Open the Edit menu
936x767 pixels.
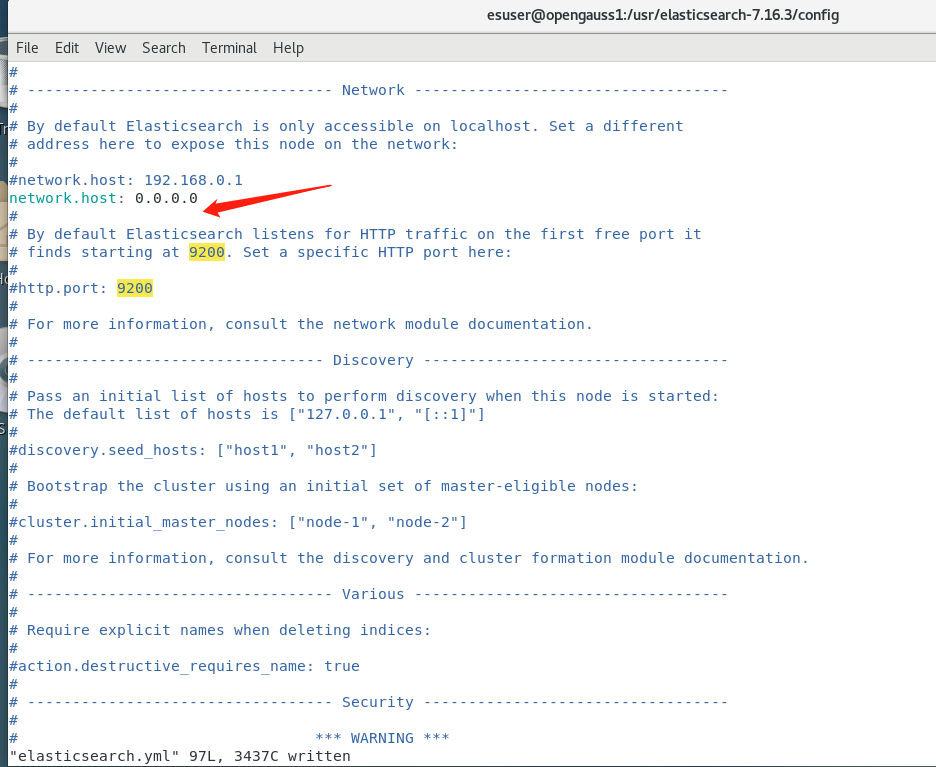[x=67, y=48]
